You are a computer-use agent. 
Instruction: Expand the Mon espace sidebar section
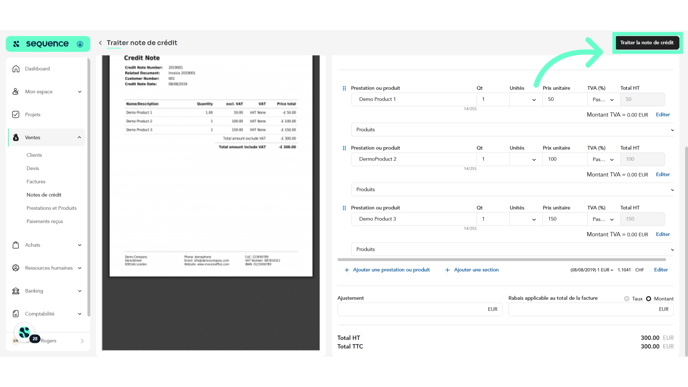click(x=79, y=92)
